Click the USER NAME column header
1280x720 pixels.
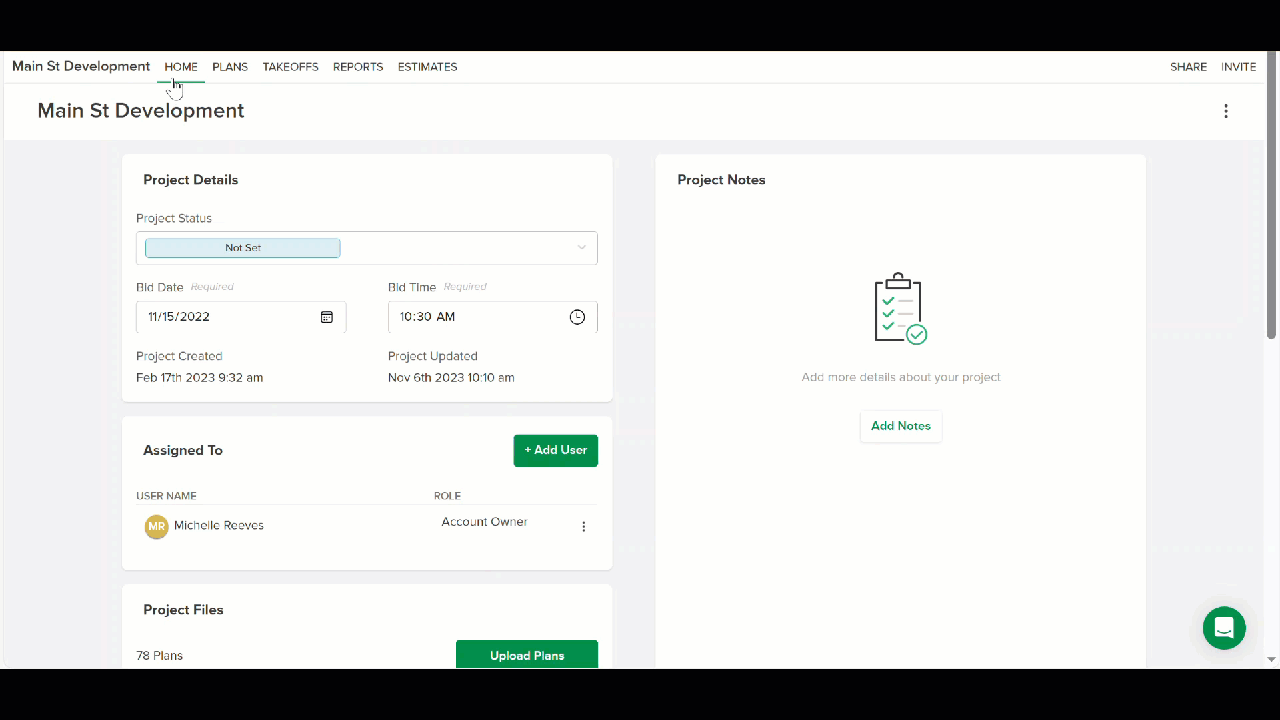click(x=166, y=496)
